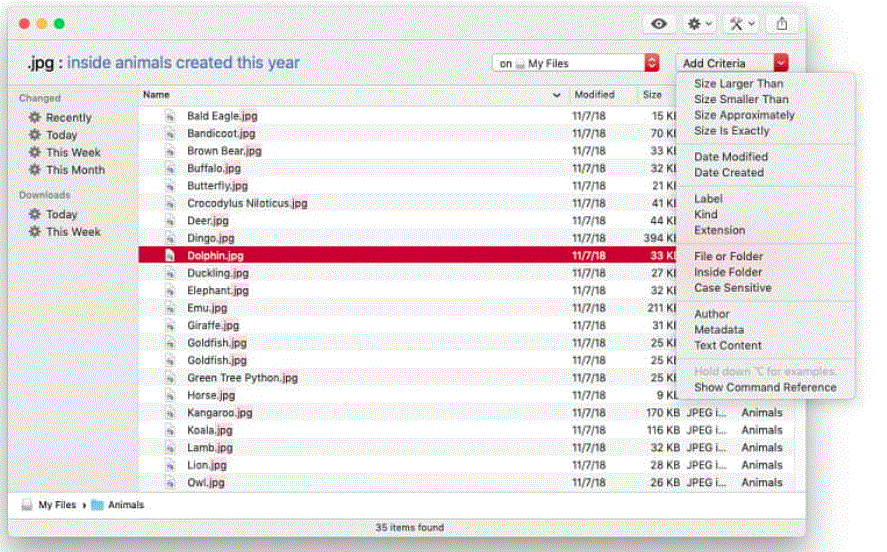Click the share icon in toolbar
This screenshot has height=552, width=887.
(x=782, y=24)
